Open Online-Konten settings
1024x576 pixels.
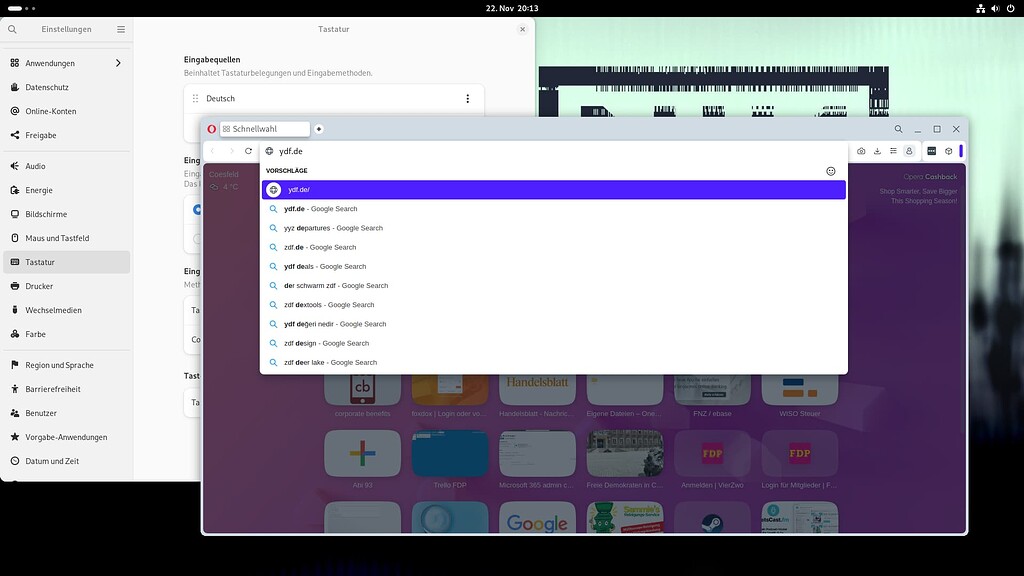tap(67, 112)
